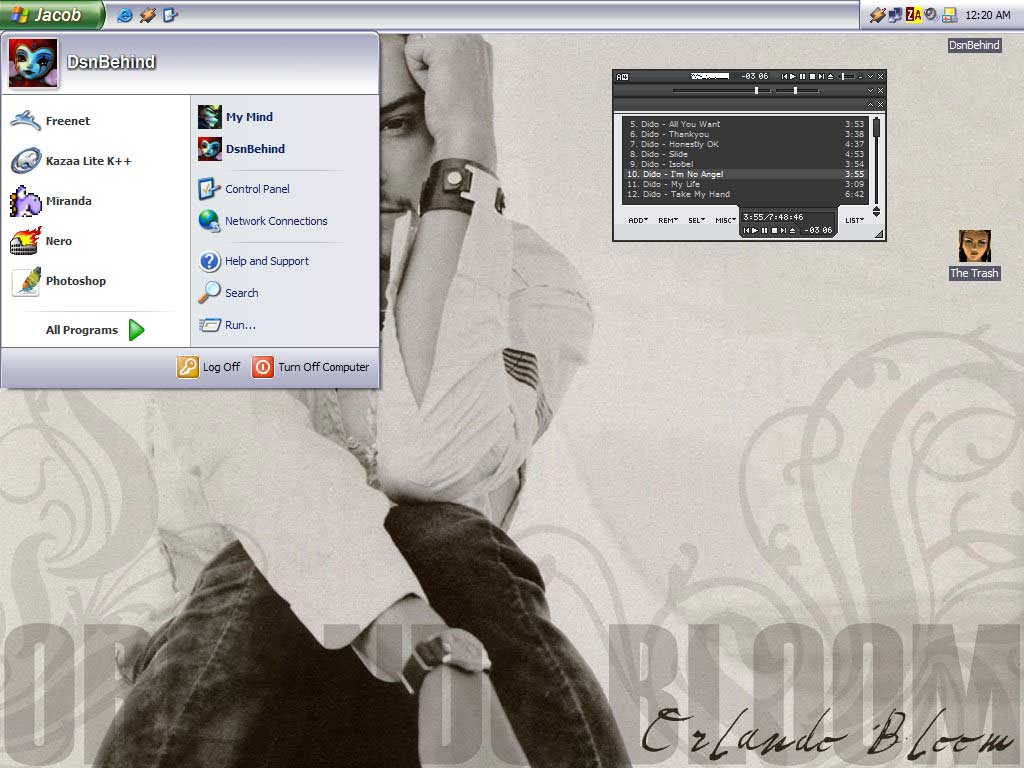Click the playlist vertical scrollbar handle
The width and height of the screenshot is (1024, 768).
click(876, 128)
